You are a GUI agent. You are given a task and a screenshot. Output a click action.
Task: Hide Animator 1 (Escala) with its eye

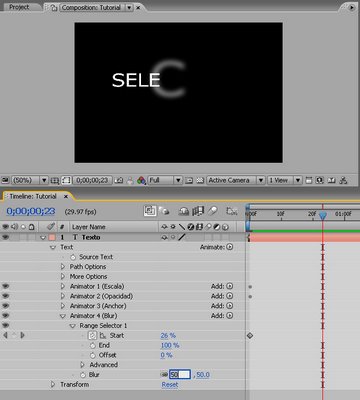[x=6, y=286]
